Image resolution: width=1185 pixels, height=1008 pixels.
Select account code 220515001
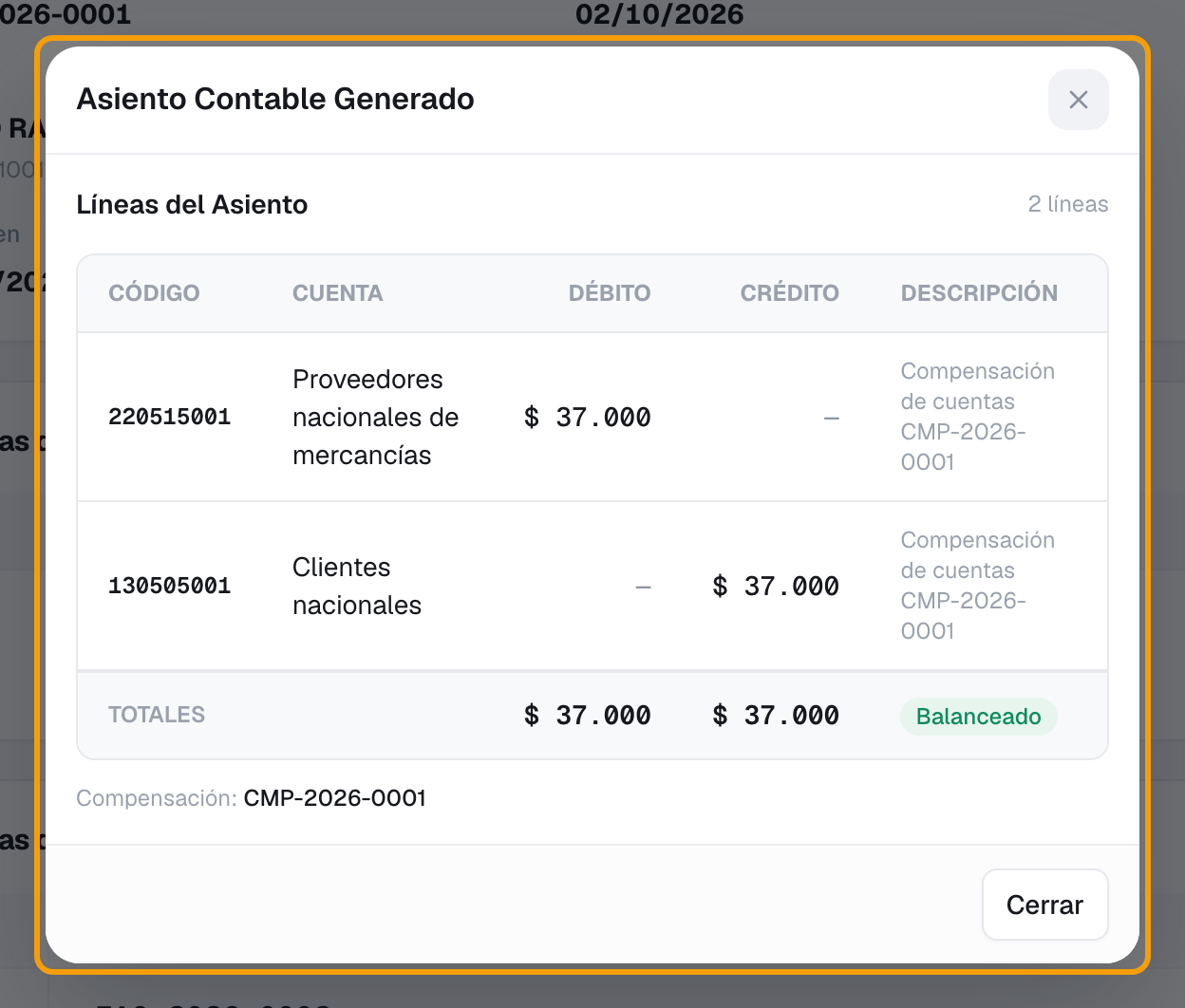point(170,417)
